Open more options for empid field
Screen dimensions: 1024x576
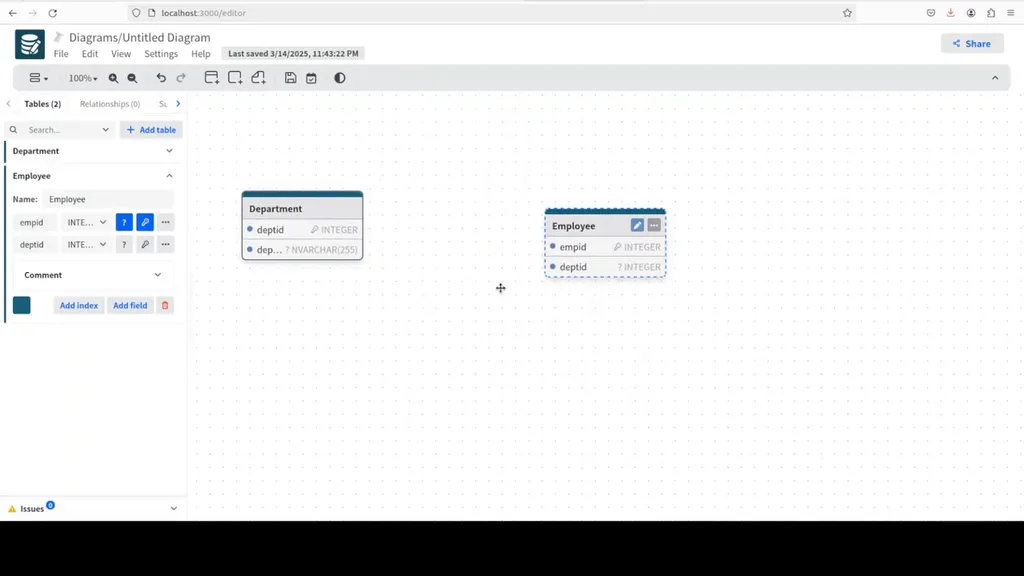coord(166,222)
